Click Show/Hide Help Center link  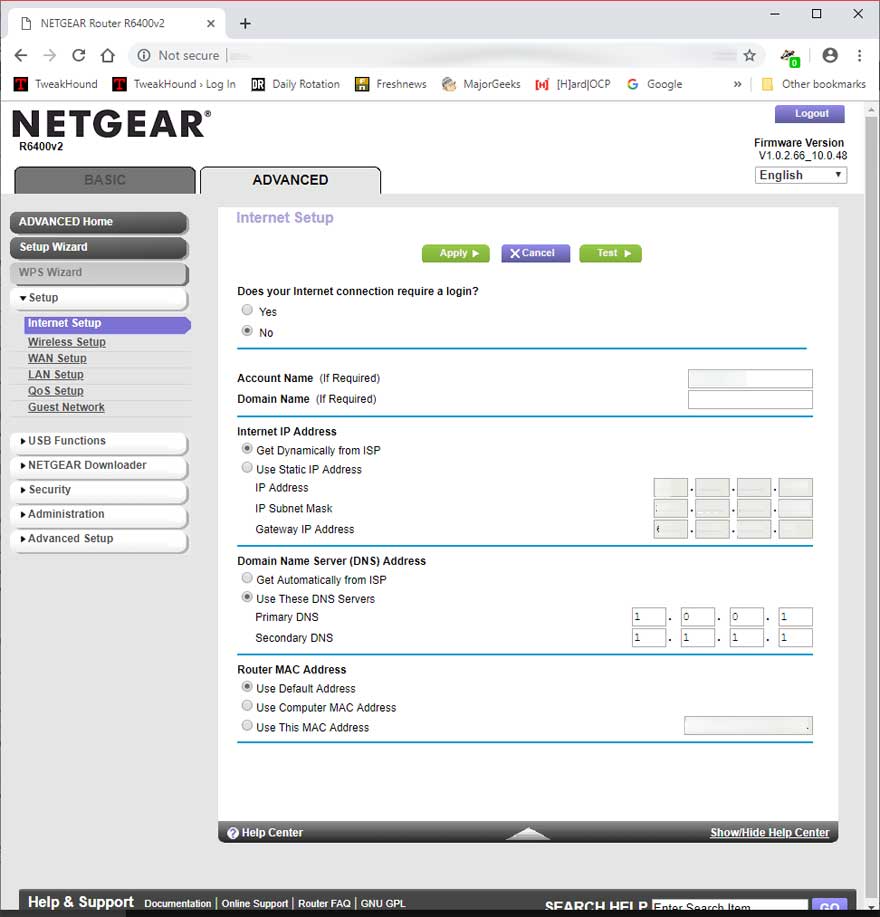click(769, 833)
